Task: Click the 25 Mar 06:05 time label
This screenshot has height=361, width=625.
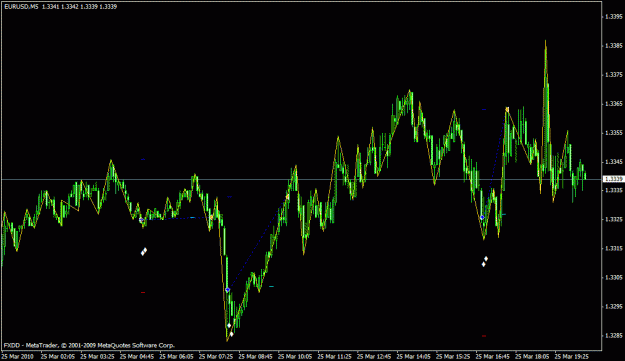Action: (x=176, y=357)
